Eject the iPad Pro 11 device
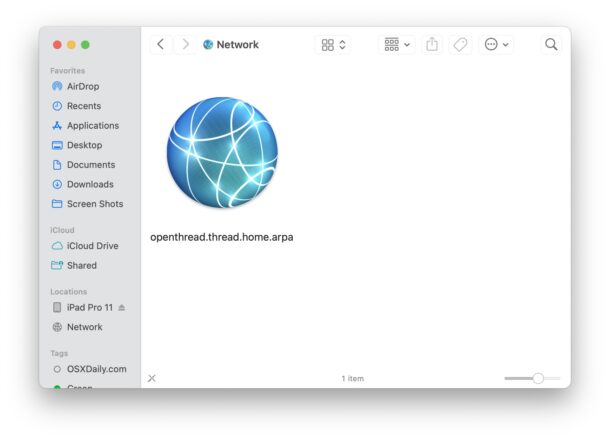Viewport: 610px width, 440px height. [122, 308]
